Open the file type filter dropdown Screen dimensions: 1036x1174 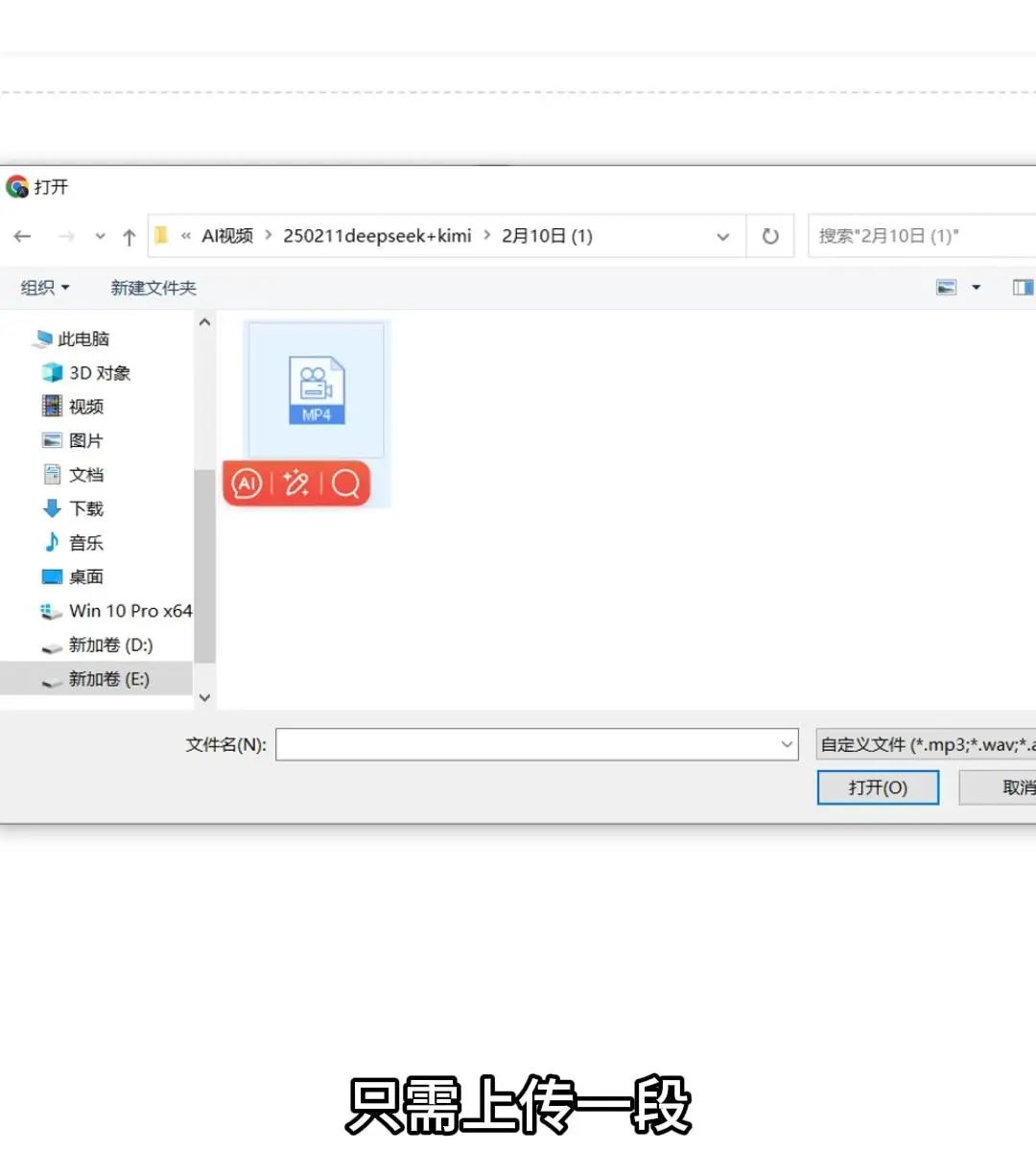click(x=924, y=744)
